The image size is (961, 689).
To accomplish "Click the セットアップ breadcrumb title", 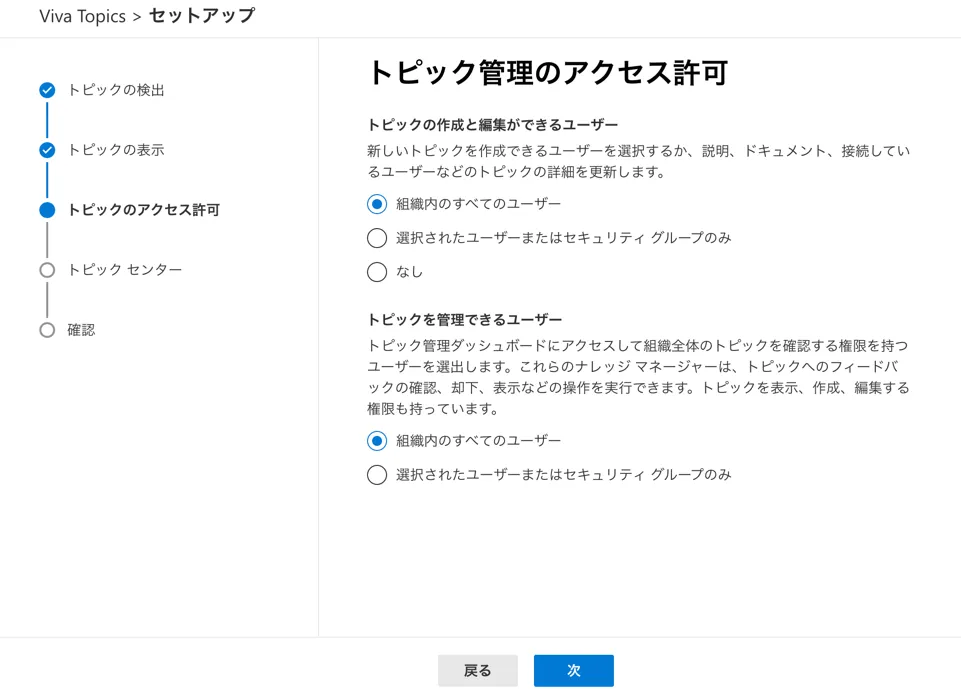I will 201,16.
